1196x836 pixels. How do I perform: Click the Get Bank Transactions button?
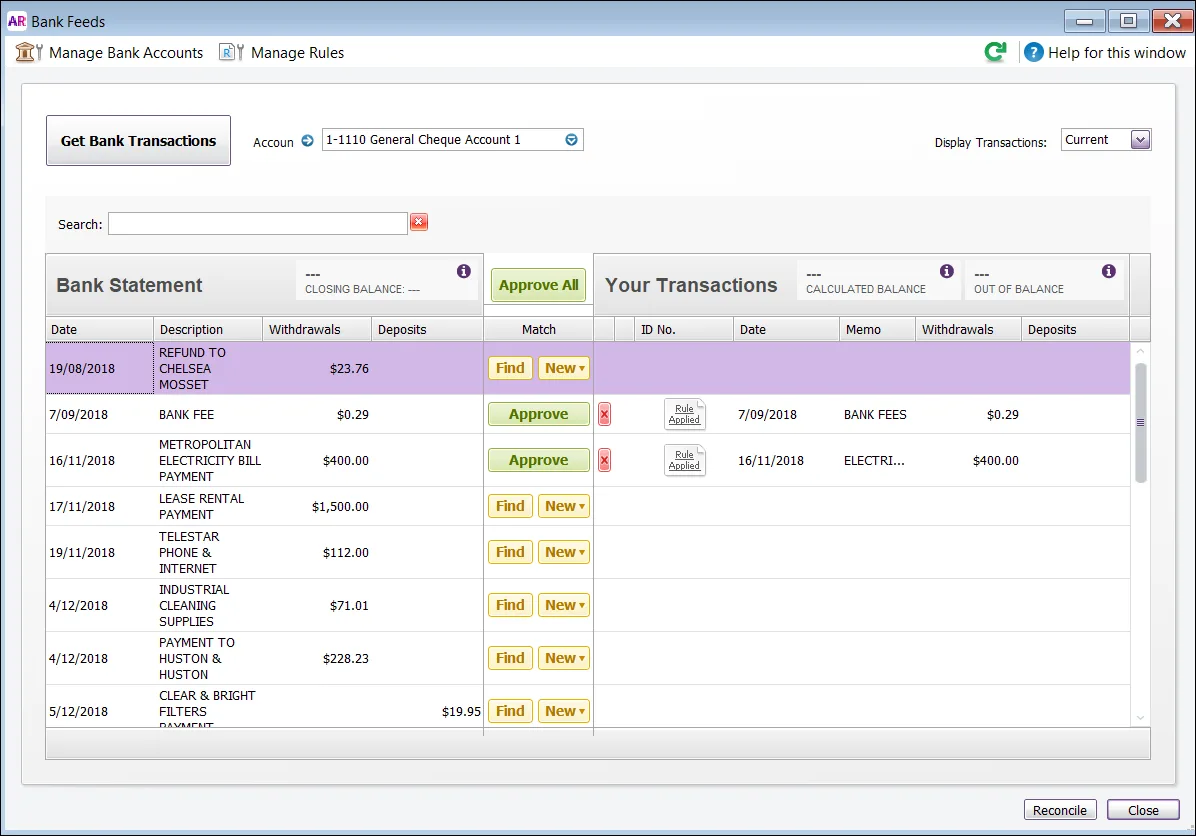tap(138, 140)
